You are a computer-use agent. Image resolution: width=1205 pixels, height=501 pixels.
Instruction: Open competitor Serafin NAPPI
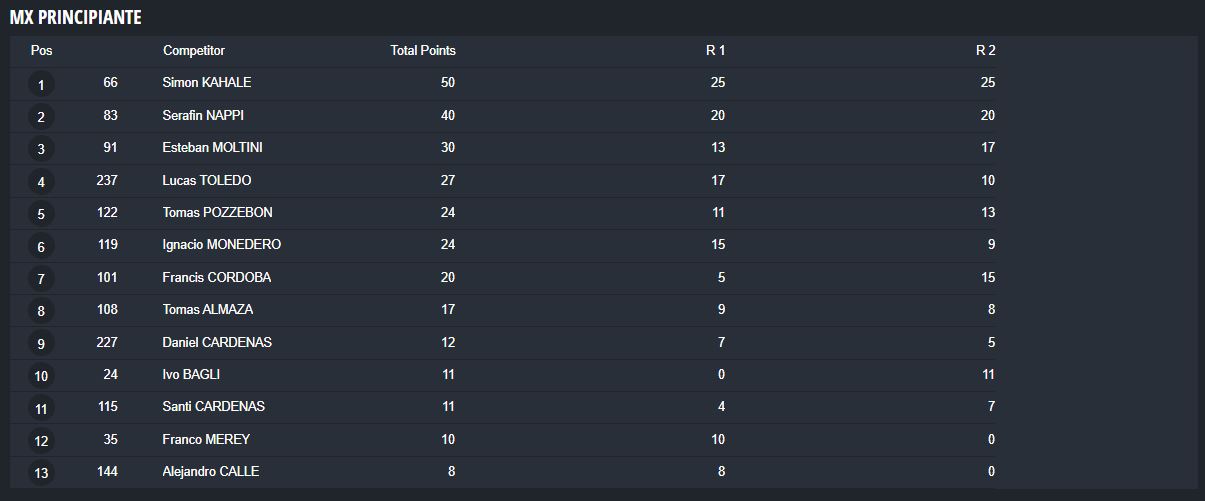click(203, 116)
